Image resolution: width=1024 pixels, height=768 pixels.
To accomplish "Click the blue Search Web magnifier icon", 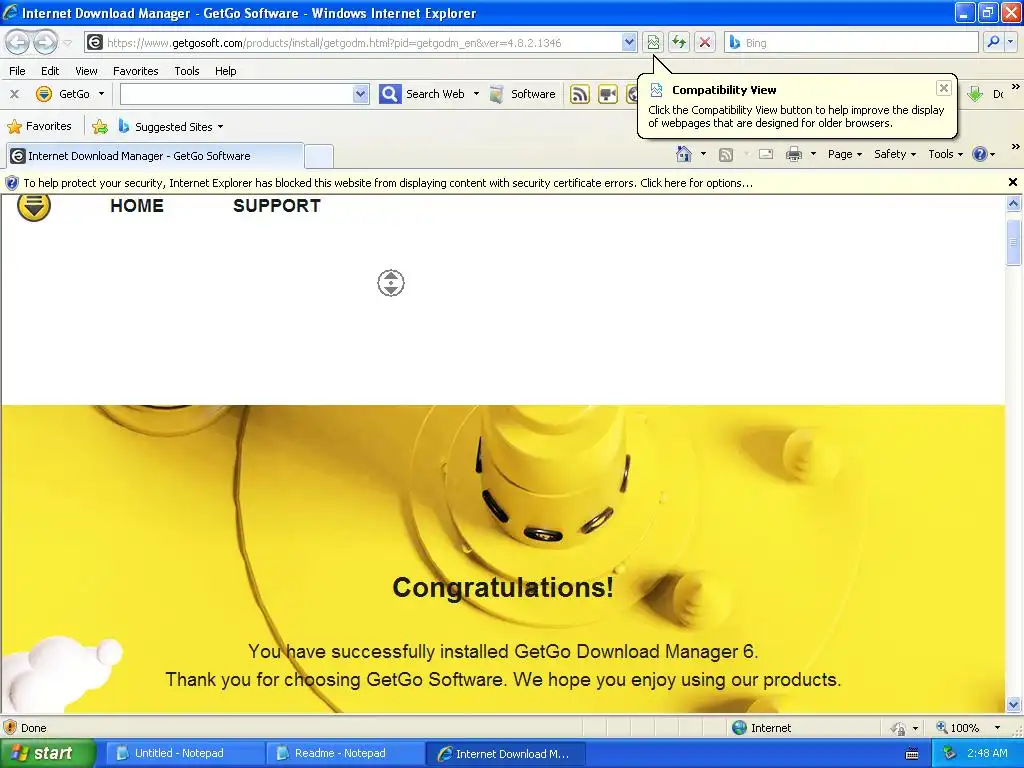I will coord(390,94).
